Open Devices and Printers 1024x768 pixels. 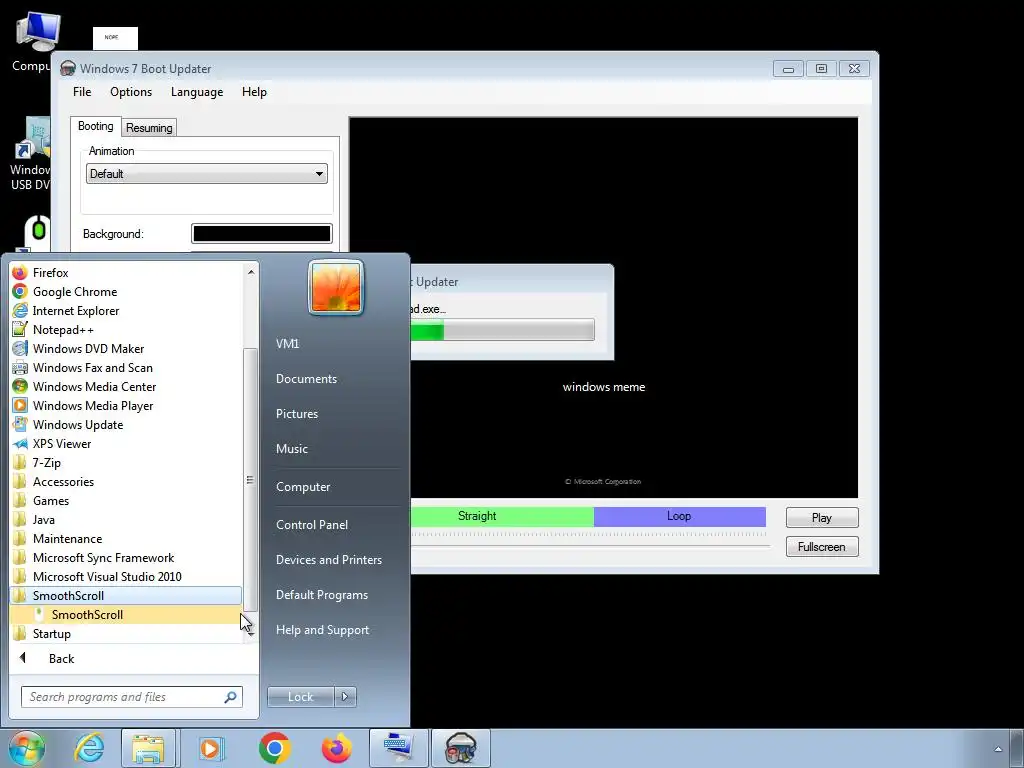click(x=328, y=560)
